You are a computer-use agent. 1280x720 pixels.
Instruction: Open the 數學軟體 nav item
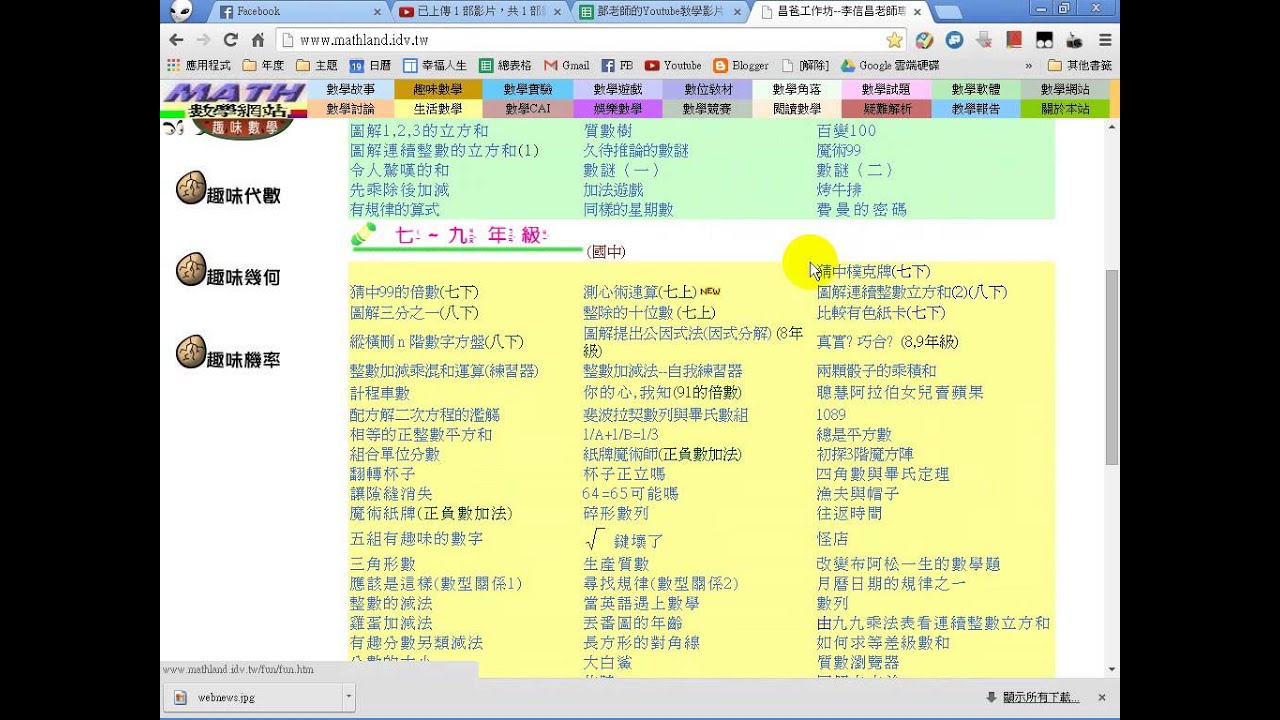pyautogui.click(x=976, y=89)
